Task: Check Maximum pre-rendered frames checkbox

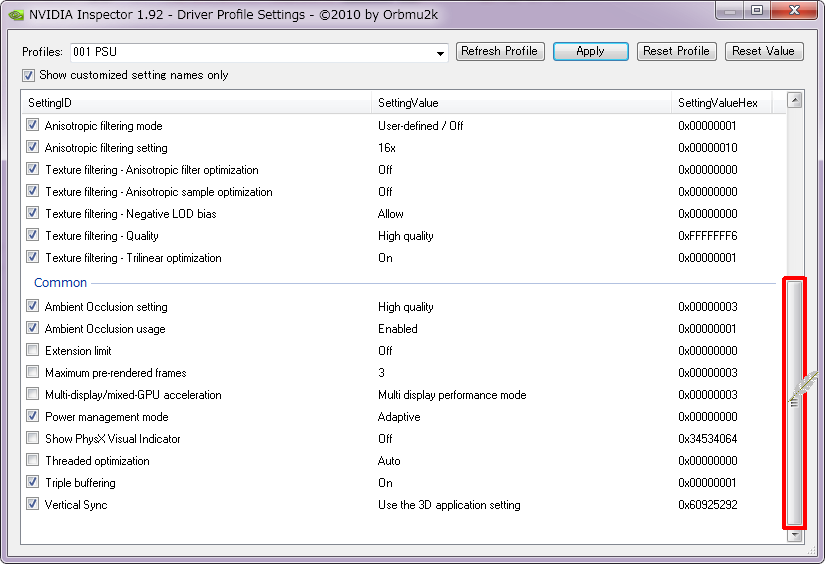Action: coord(33,372)
